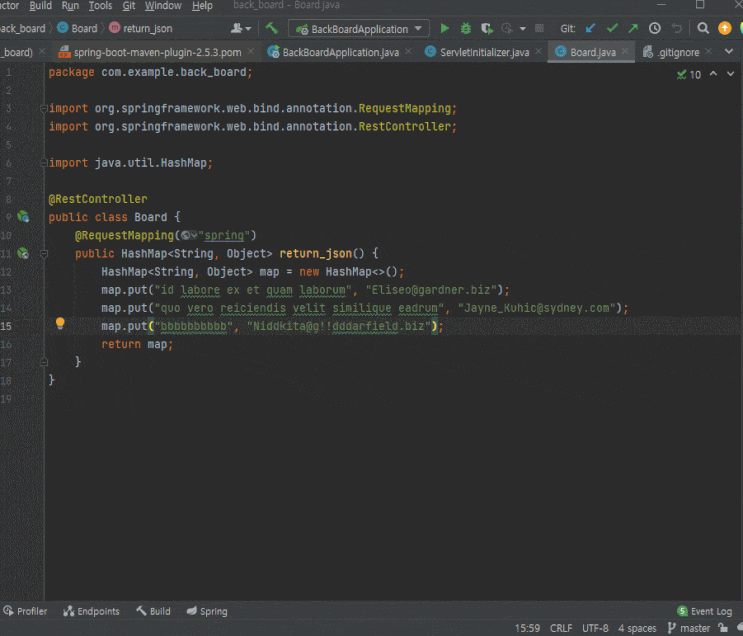Run BackBoardApplication with green play icon
This screenshot has height=636, width=743.
[x=444, y=28]
